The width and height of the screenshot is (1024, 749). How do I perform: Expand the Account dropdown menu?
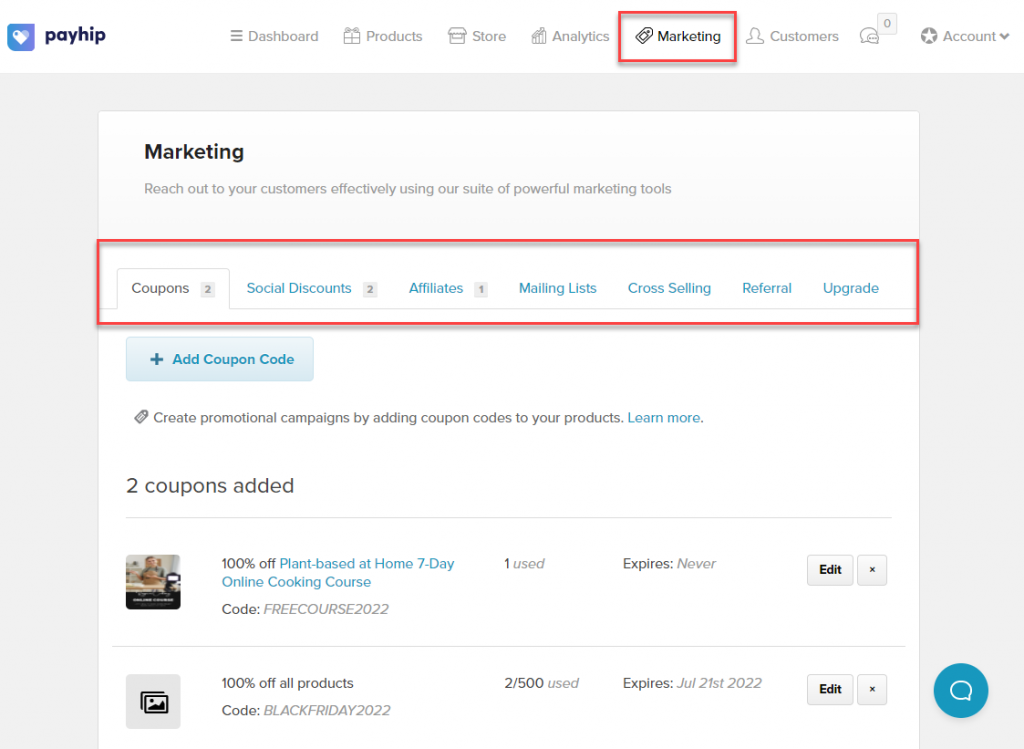pos(964,36)
